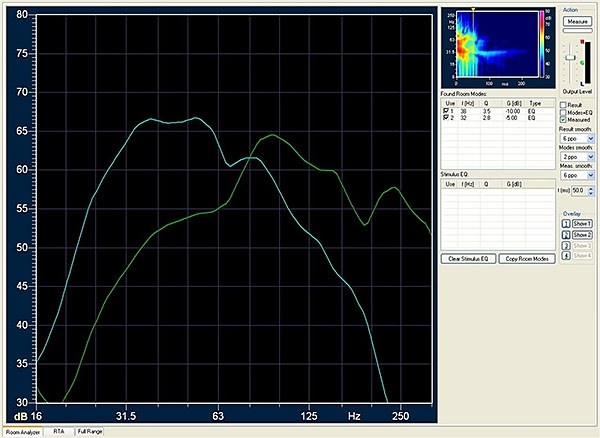Open the Full Range tab
Image resolution: width=600 pixels, height=438 pixels.
pos(89,431)
